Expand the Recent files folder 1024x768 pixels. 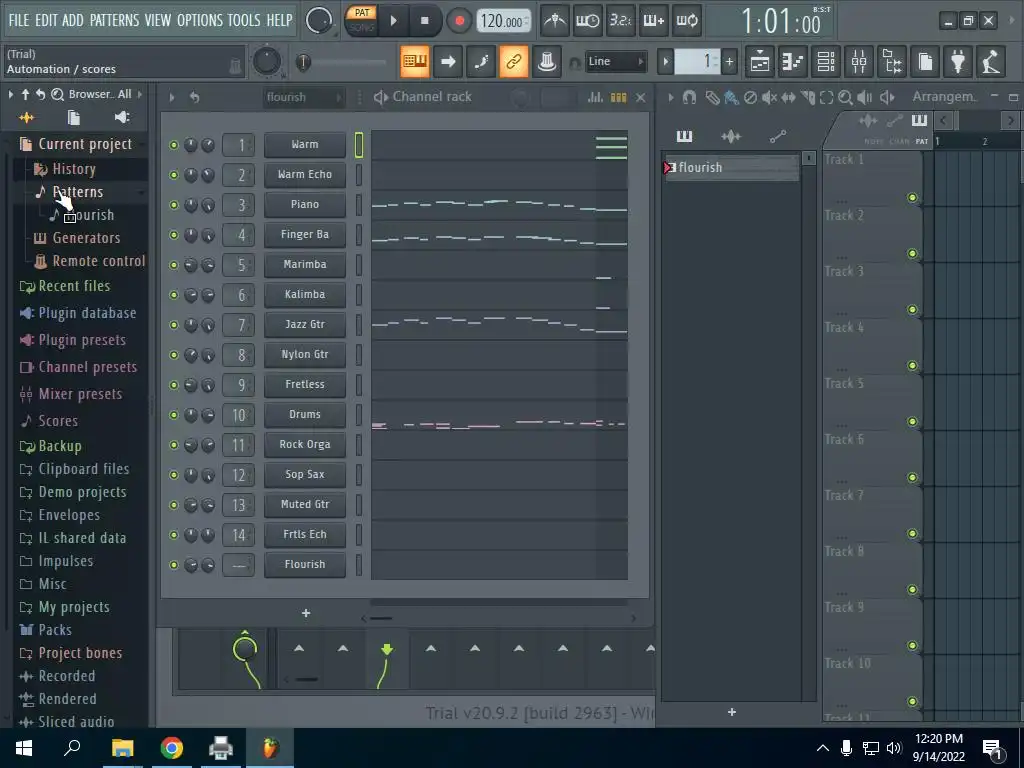click(x=74, y=286)
